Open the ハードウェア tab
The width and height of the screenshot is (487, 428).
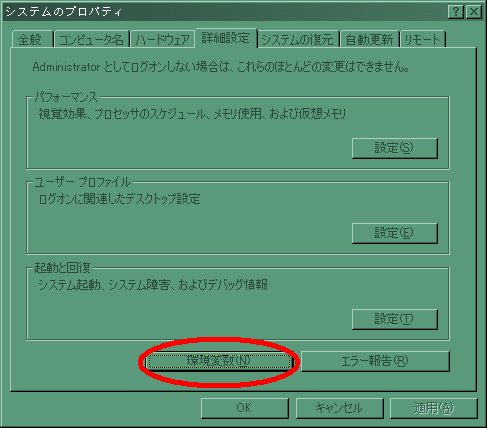162,40
